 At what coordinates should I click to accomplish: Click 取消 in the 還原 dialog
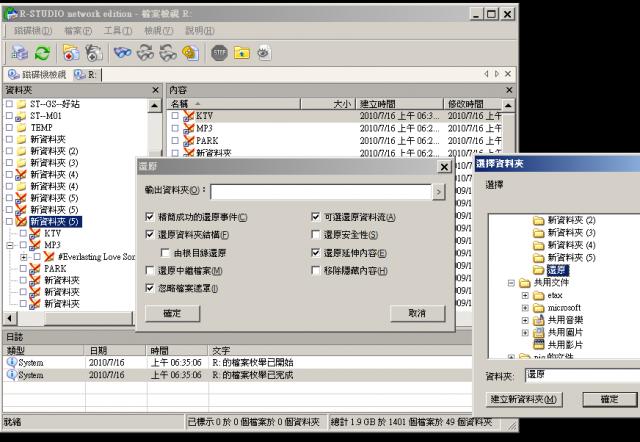tap(417, 313)
